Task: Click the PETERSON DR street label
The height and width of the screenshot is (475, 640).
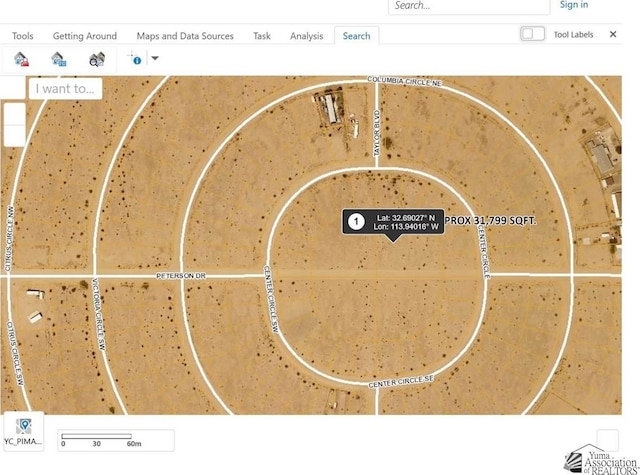Action: [181, 276]
